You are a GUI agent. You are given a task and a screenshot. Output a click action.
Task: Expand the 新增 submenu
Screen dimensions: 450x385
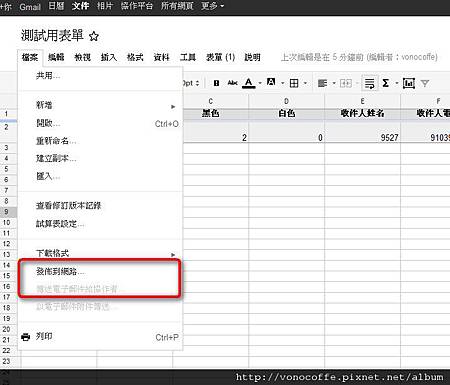coord(100,105)
